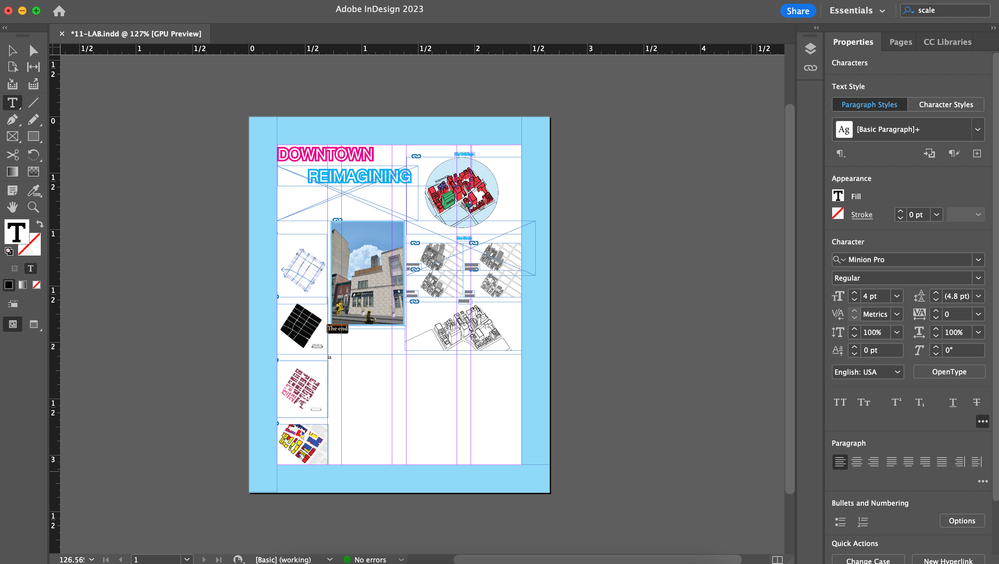Toggle formatting affects container

point(15,268)
